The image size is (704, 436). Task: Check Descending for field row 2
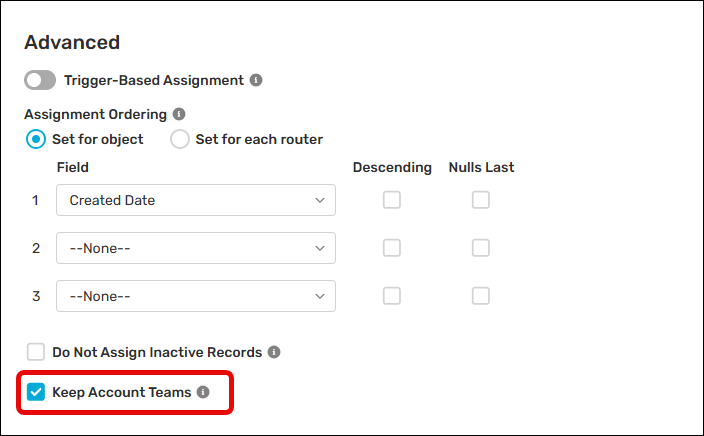click(392, 248)
